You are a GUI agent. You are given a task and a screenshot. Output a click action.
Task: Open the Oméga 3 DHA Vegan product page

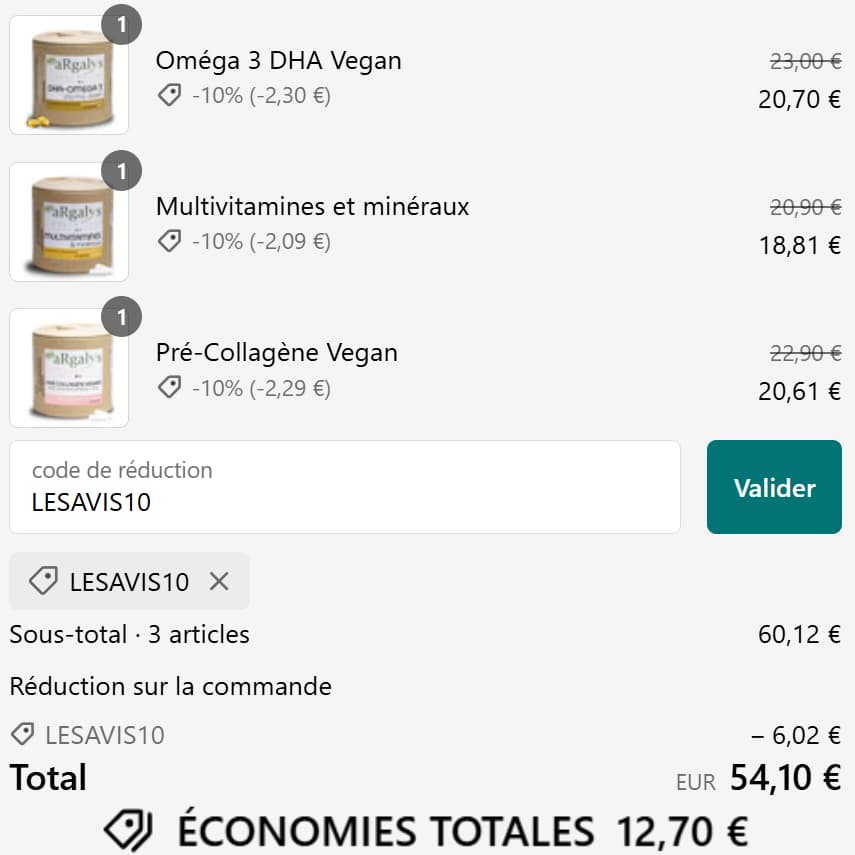click(x=278, y=60)
